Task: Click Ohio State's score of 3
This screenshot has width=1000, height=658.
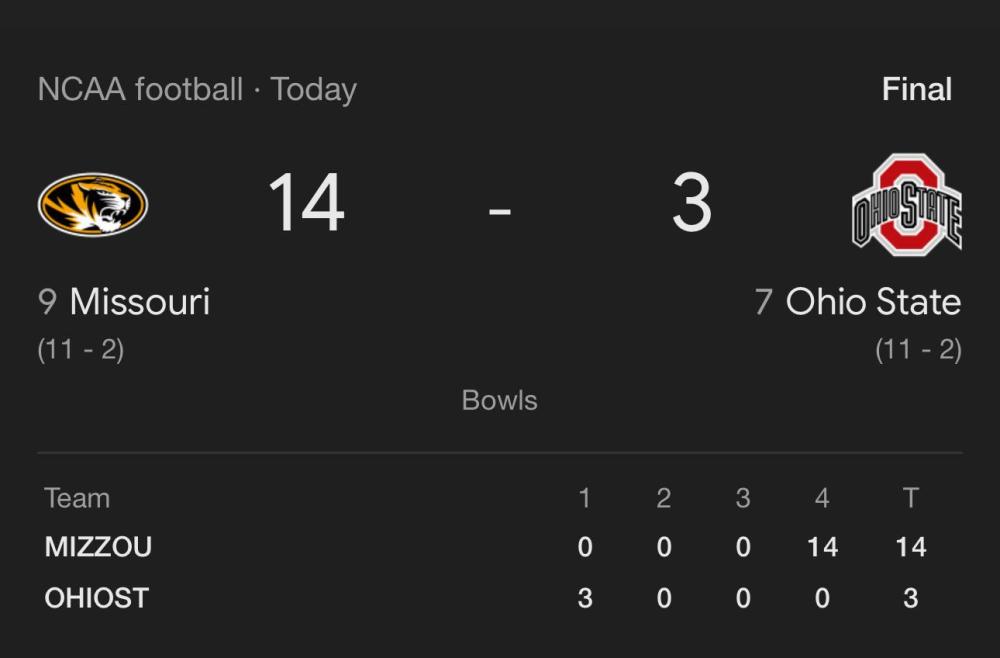Action: (x=692, y=203)
